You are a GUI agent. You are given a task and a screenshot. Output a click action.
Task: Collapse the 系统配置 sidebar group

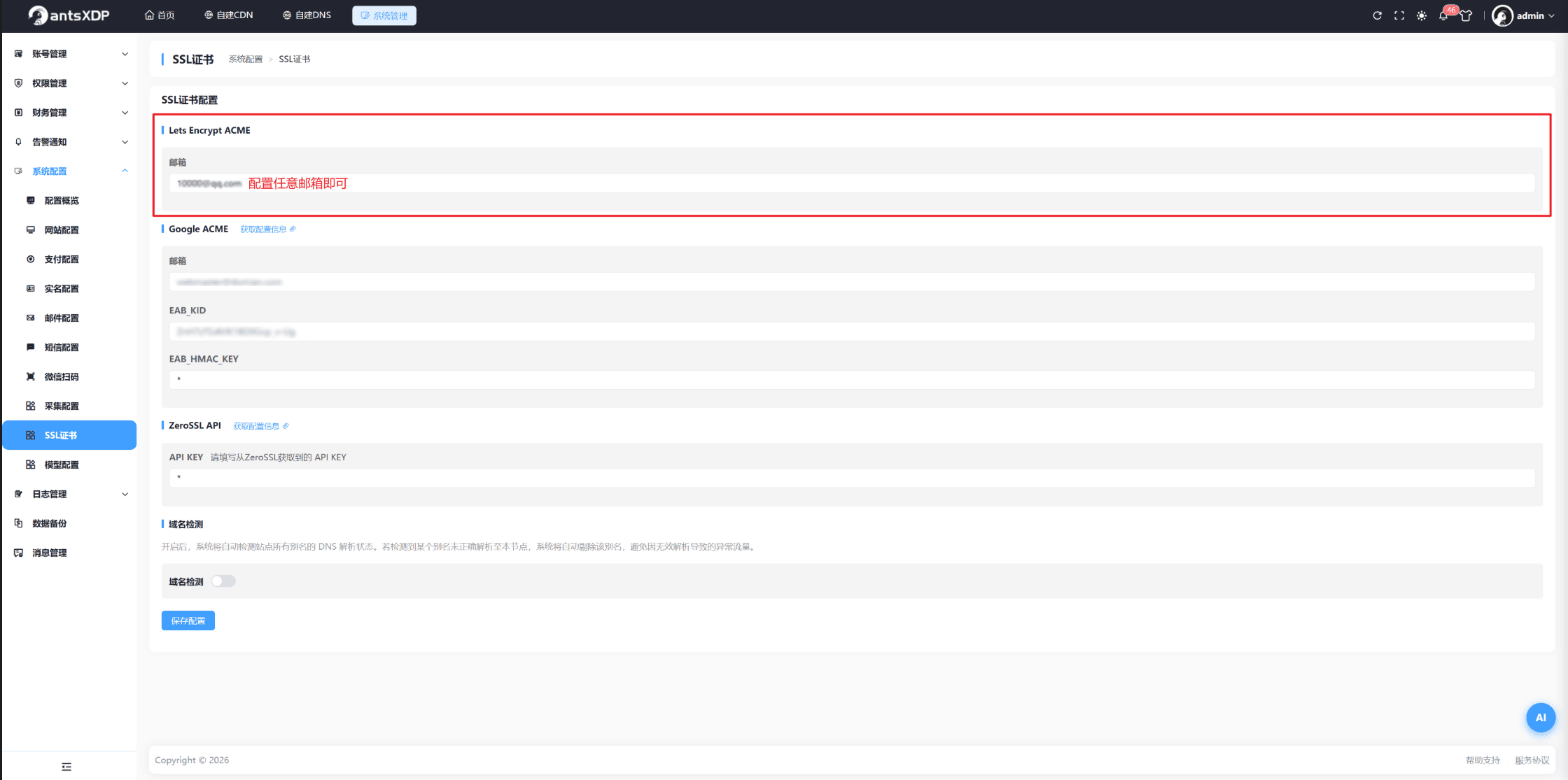(70, 171)
